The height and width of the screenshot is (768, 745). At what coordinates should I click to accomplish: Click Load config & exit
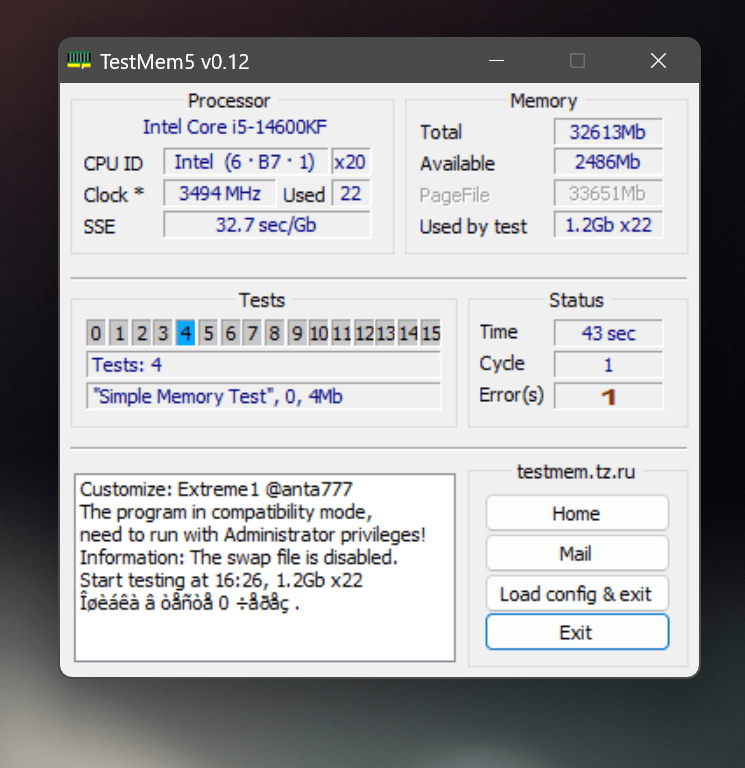pyautogui.click(x=577, y=594)
